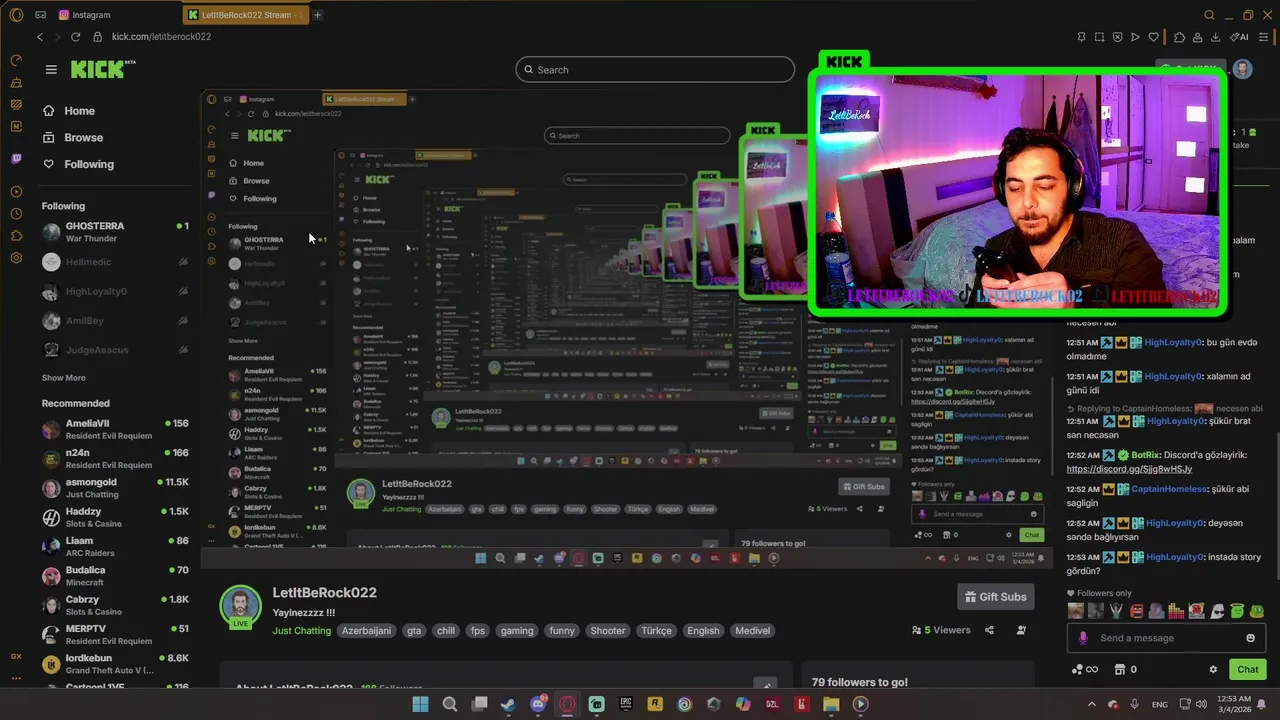
Task: Click the main Kick search field
Action: pos(655,70)
